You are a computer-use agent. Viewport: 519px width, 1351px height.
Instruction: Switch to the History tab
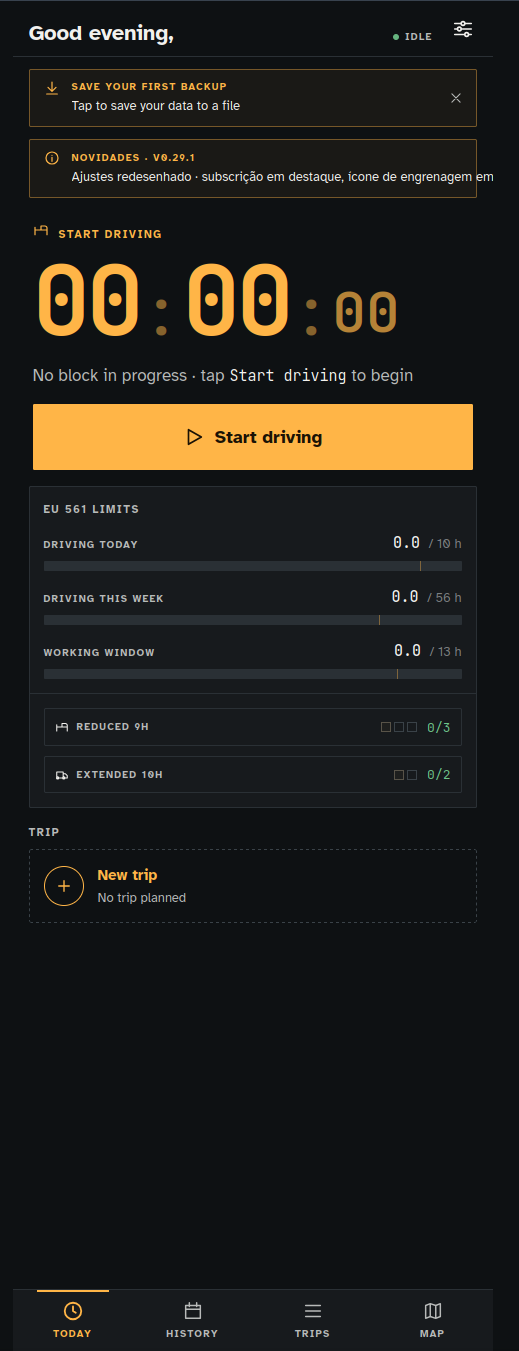[x=192, y=1319]
